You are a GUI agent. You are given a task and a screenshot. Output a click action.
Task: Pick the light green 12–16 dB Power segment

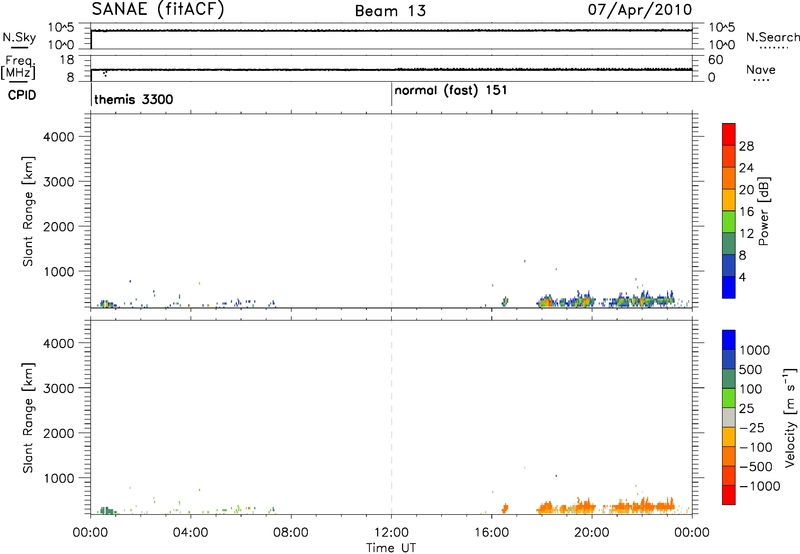pyautogui.click(x=729, y=222)
